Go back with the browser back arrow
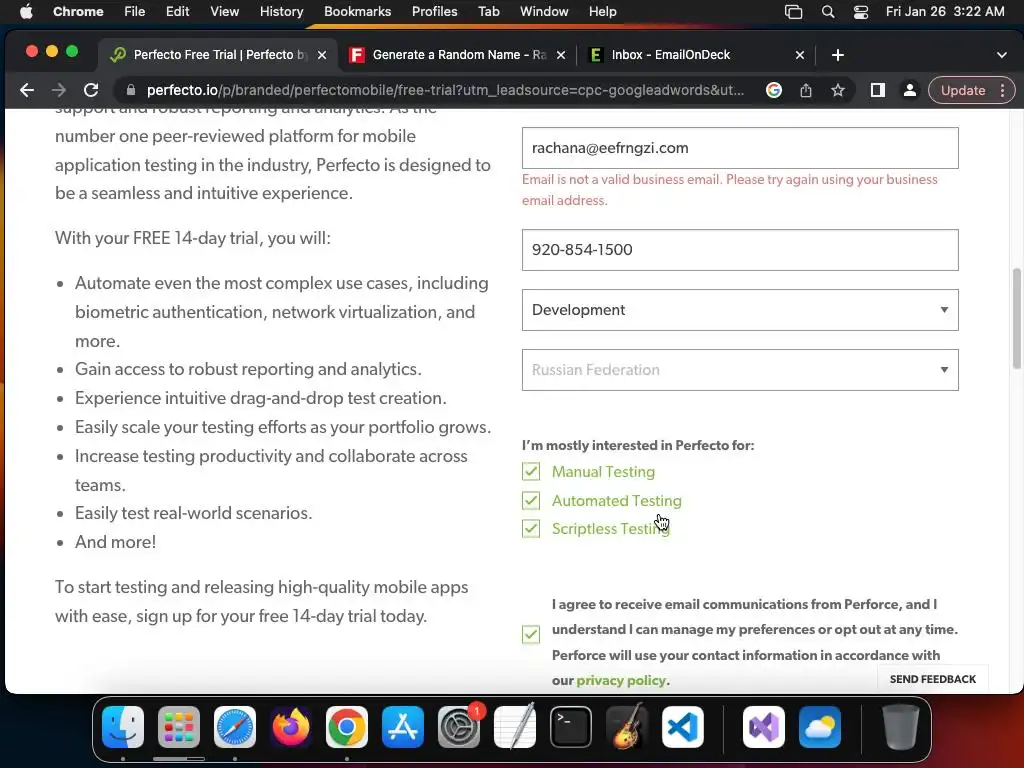Screen dimensions: 1024x768 coord(27,90)
